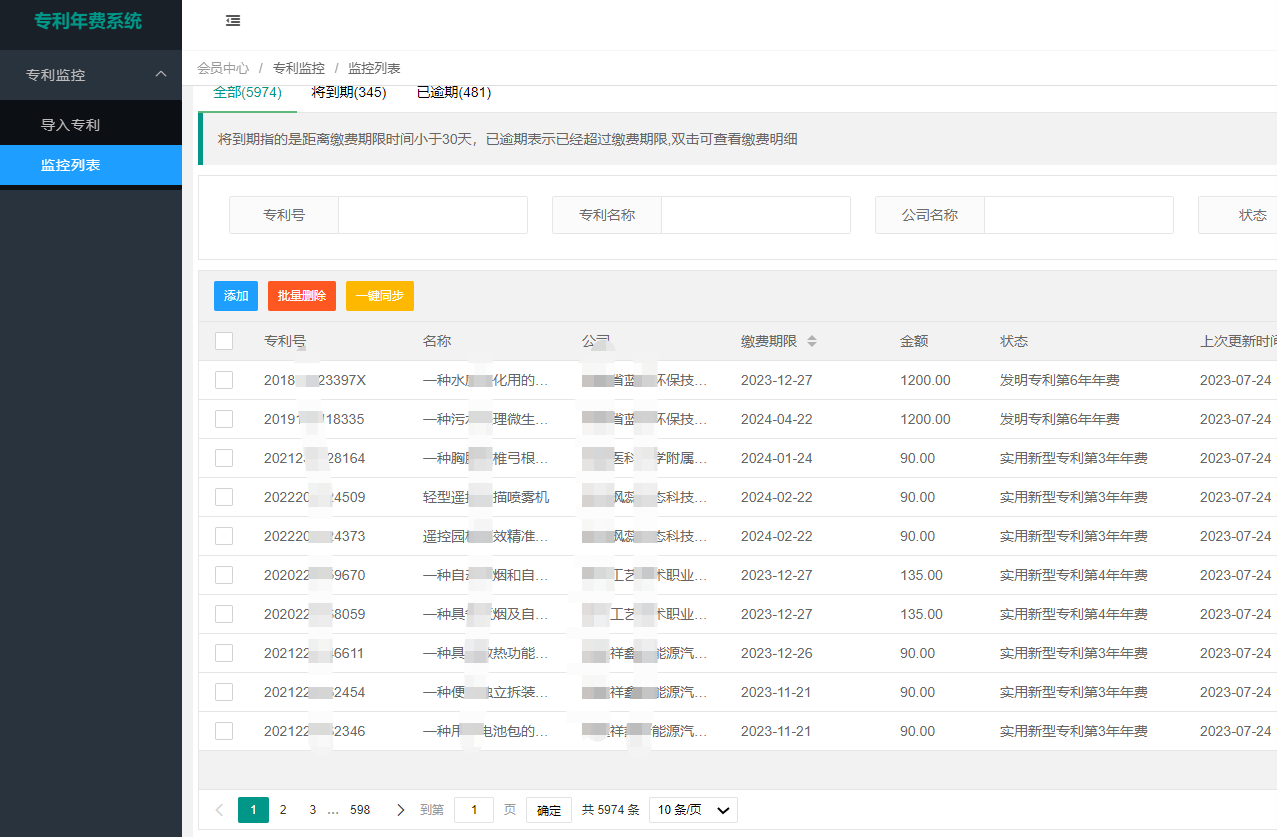Go to next page with the right arrow
The image size is (1277, 837).
[x=400, y=809]
